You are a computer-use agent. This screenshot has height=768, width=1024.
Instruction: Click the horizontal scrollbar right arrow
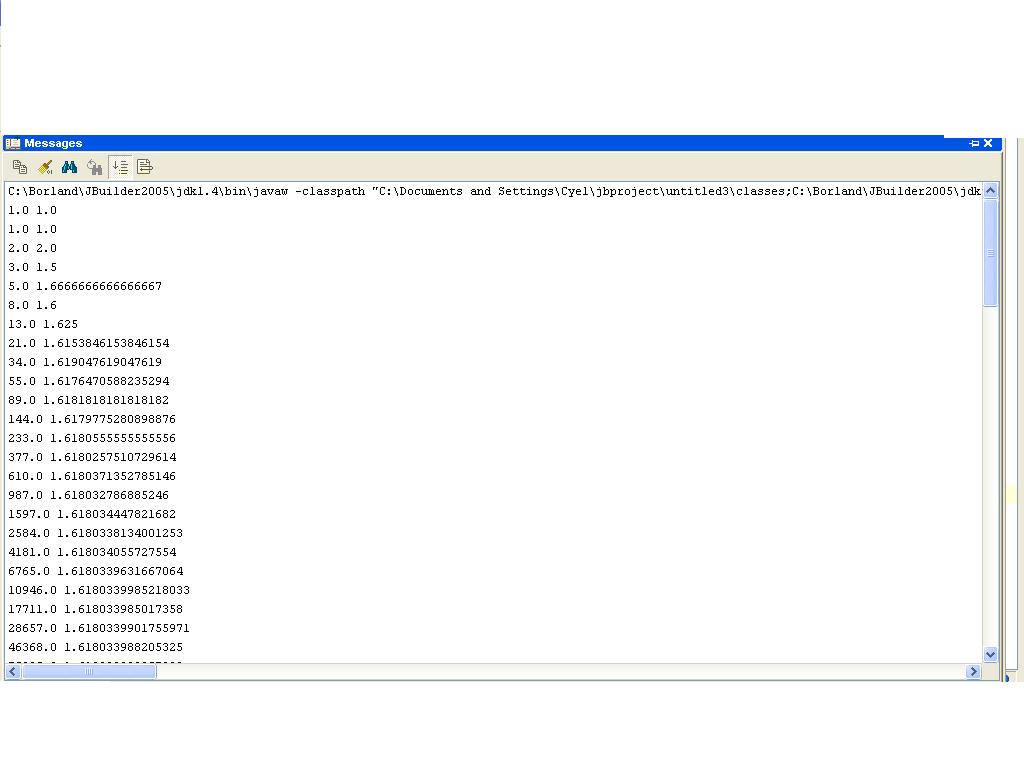coord(973,671)
